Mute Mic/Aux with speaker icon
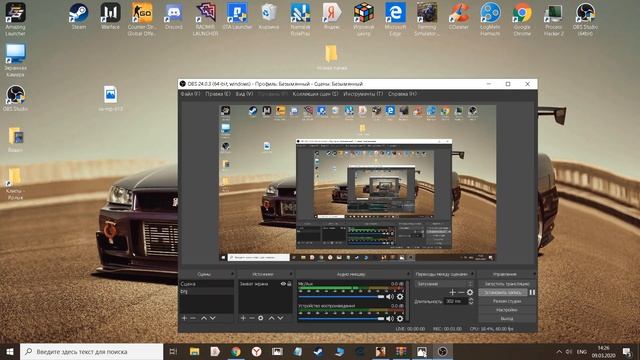Image resolution: width=640 pixels, height=360 pixels. coord(390,297)
